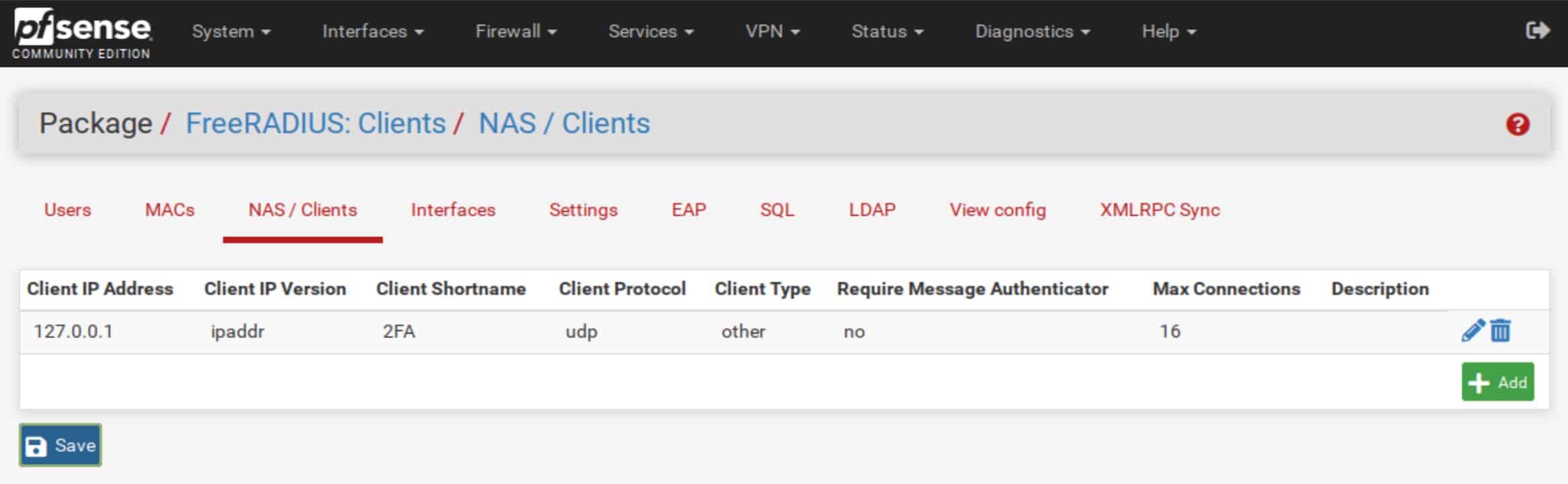Open the EAP tab

(x=689, y=210)
